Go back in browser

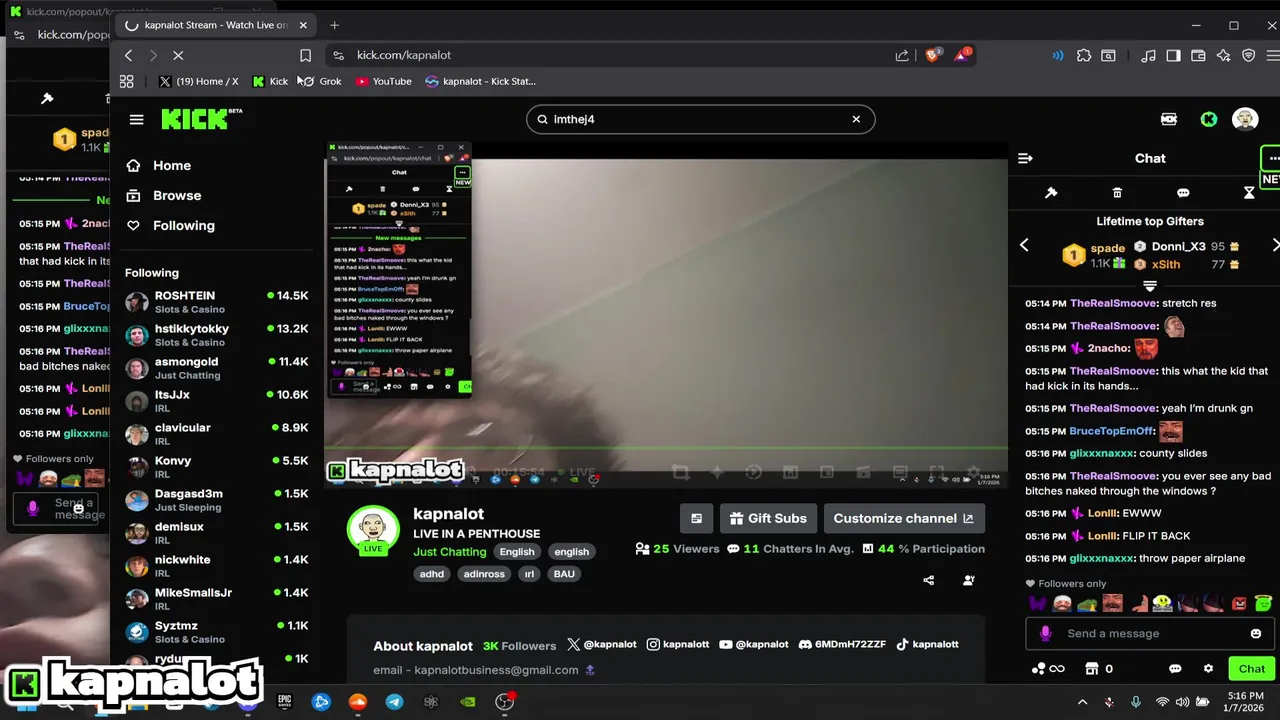point(129,55)
